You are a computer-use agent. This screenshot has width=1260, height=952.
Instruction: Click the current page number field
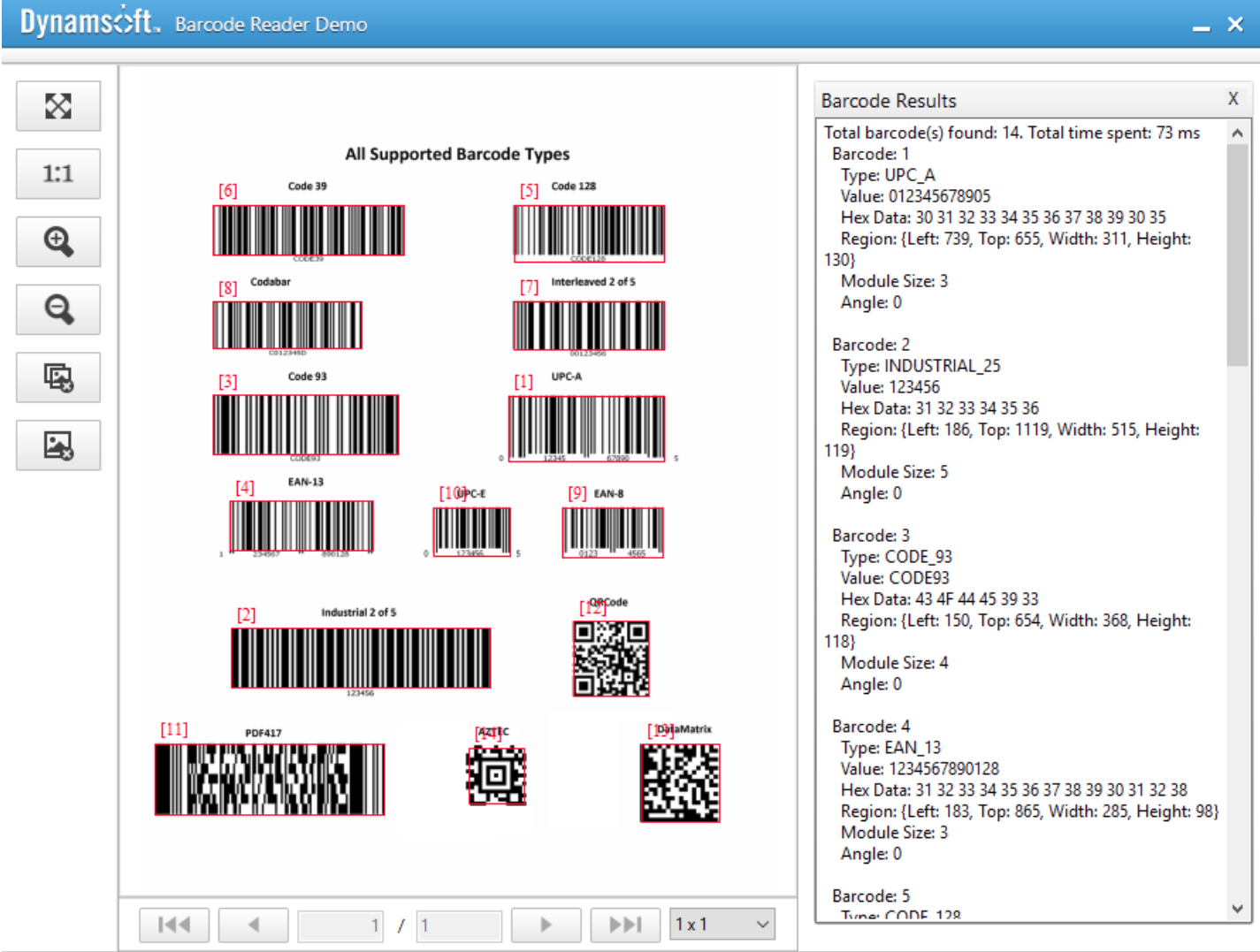(x=340, y=924)
